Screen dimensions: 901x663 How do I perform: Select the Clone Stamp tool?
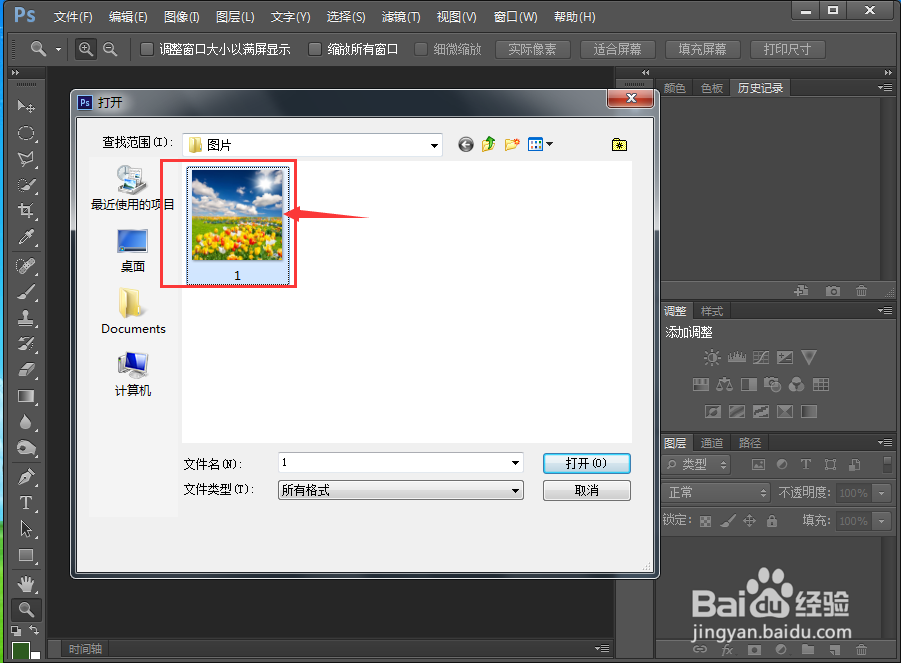coord(26,318)
